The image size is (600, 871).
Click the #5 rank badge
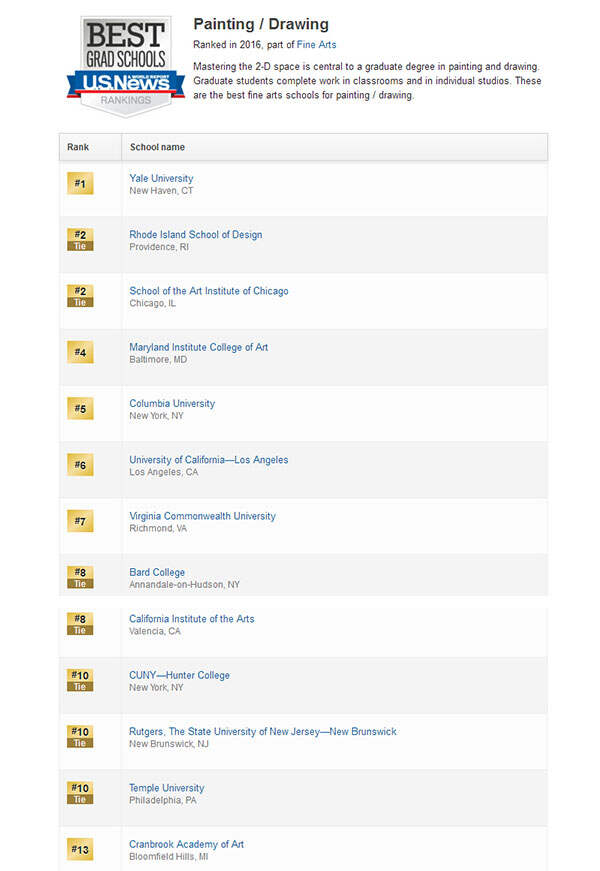(x=80, y=409)
